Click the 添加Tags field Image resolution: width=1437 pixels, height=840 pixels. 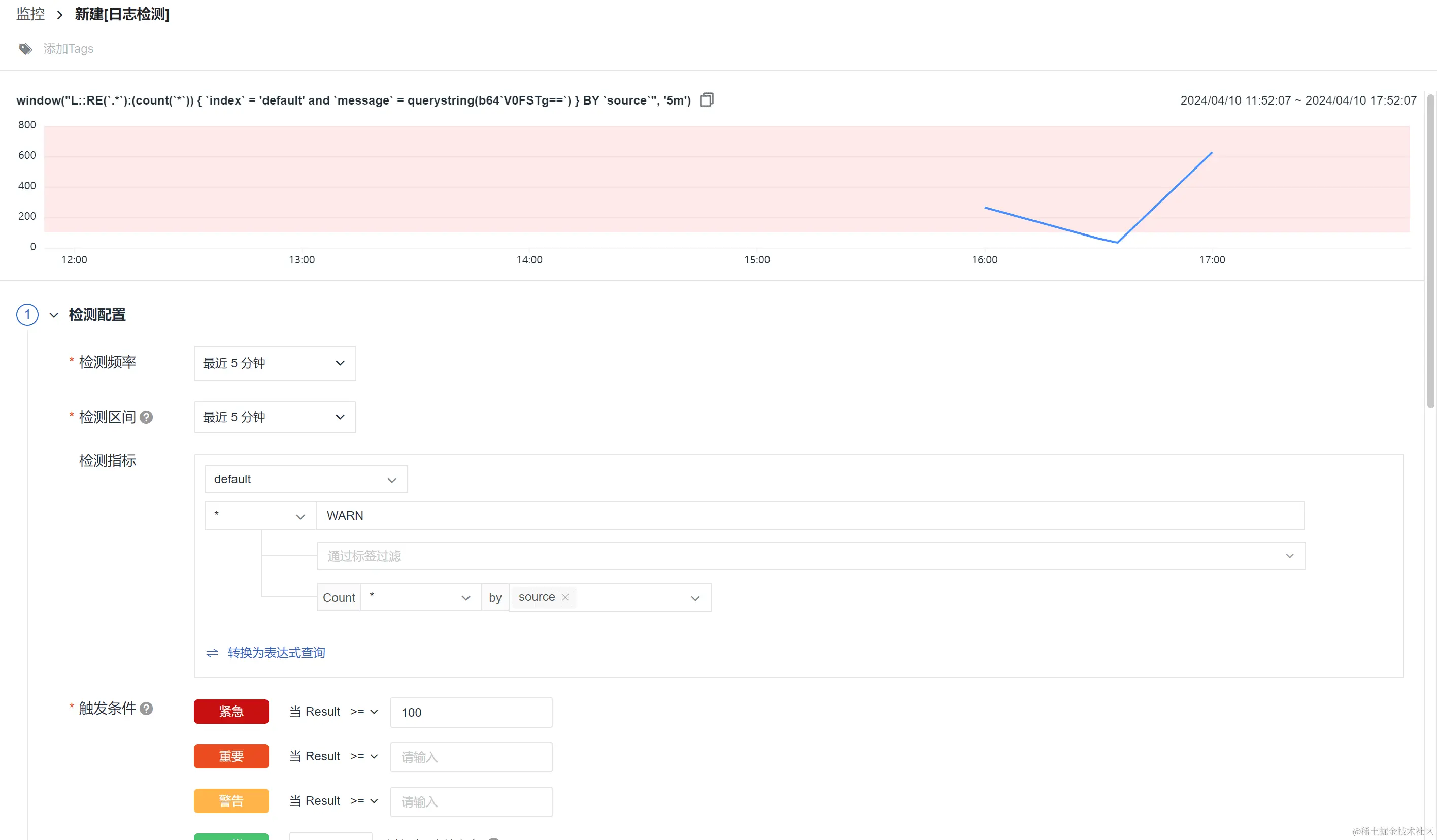(x=69, y=49)
